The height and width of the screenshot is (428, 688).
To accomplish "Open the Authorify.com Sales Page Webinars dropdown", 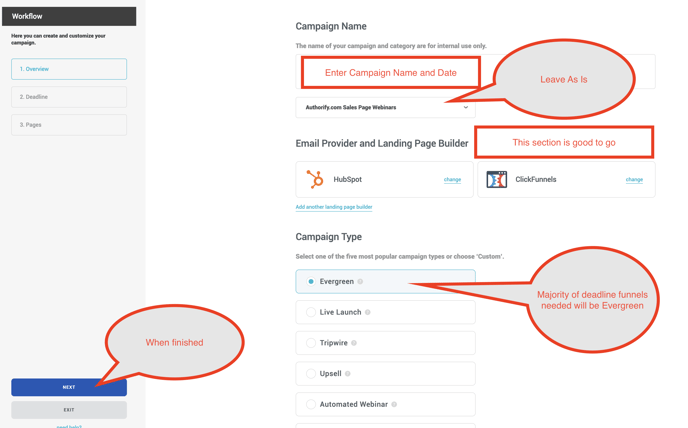I will coord(385,107).
